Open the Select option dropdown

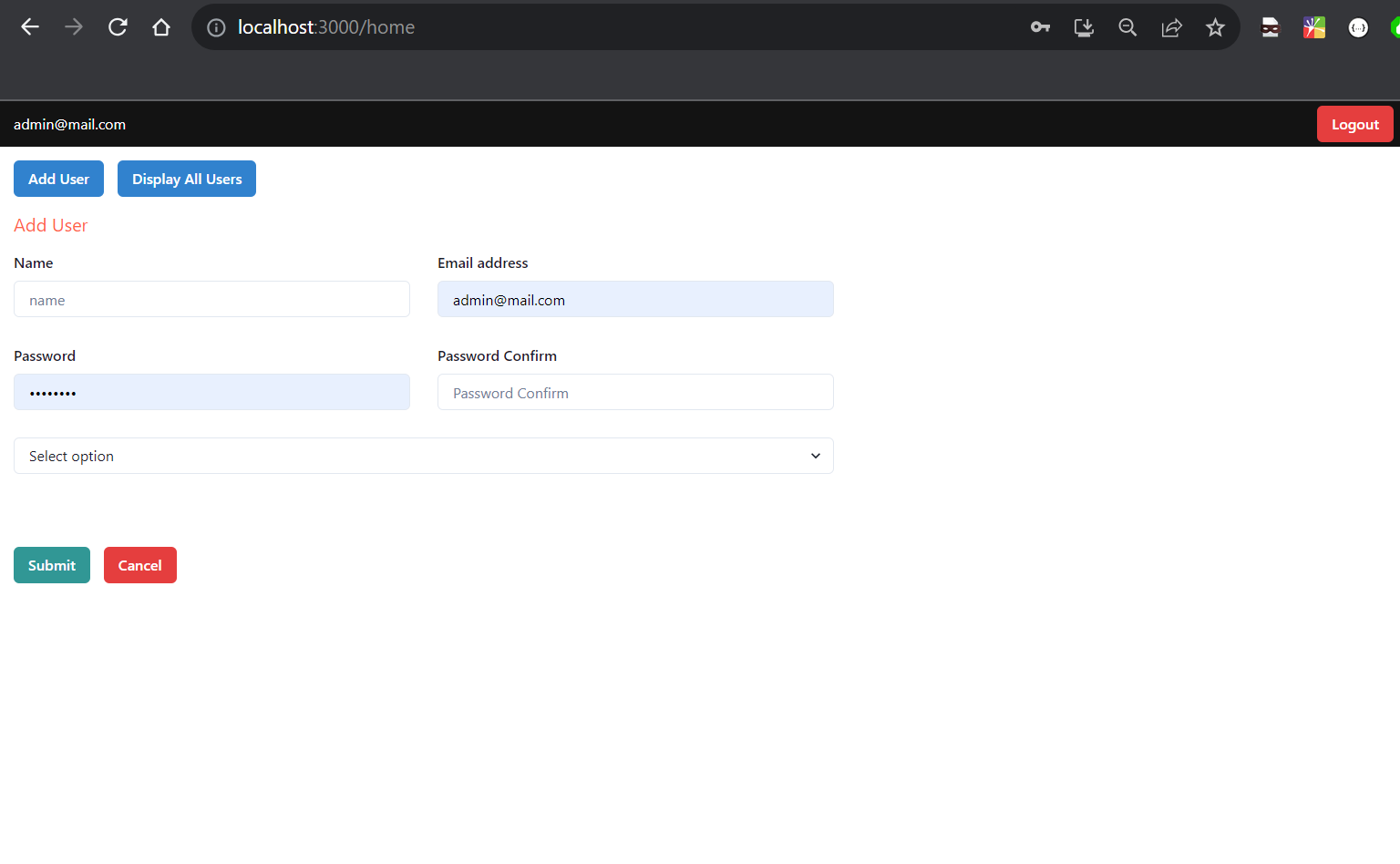(x=423, y=456)
